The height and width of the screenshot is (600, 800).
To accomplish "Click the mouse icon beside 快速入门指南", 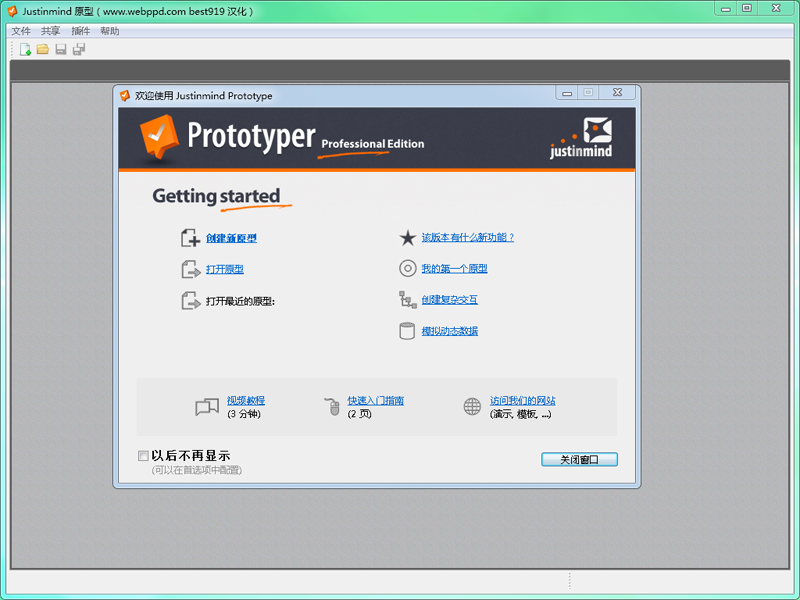I will click(333, 406).
